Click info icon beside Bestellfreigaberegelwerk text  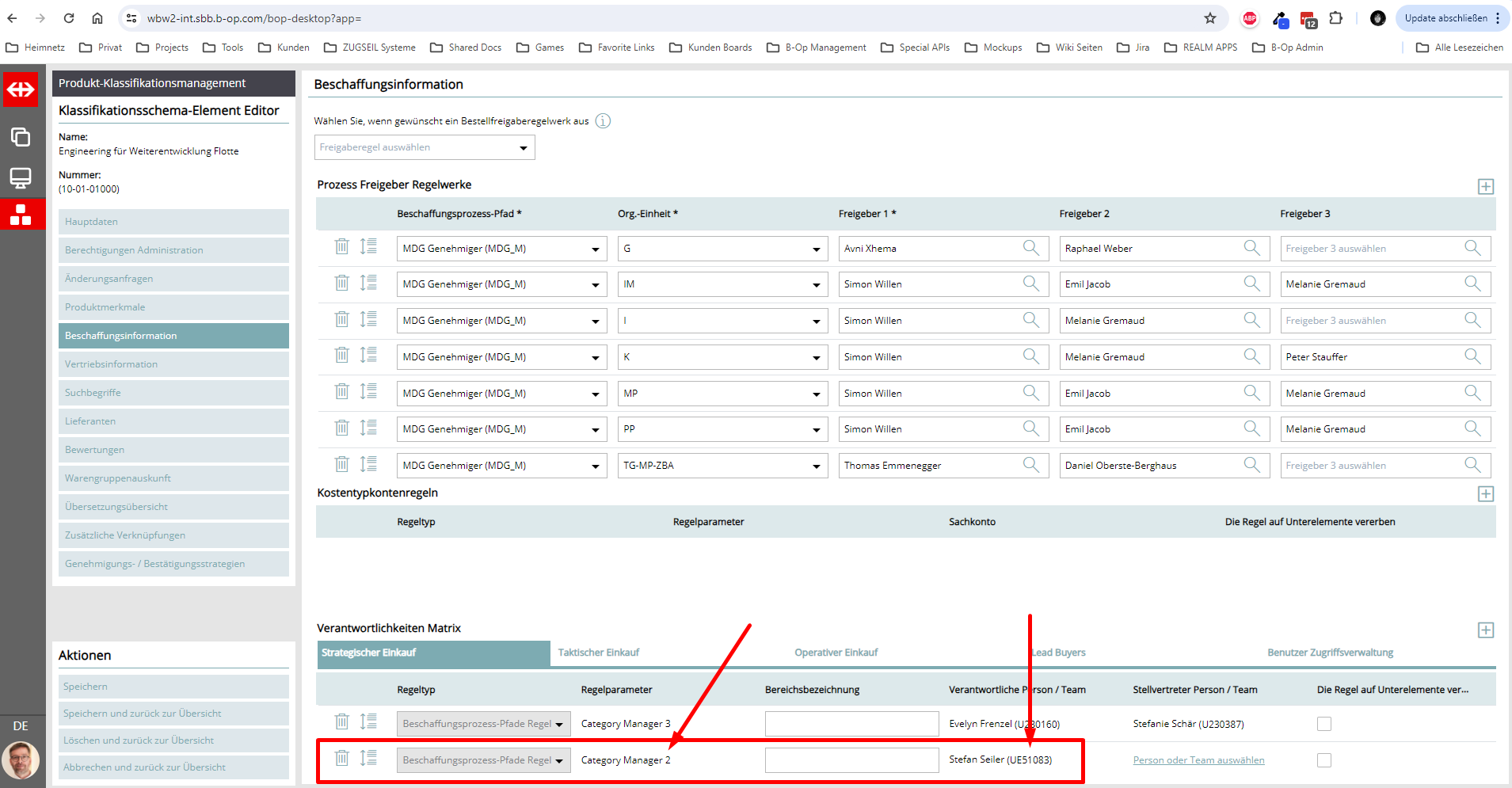coord(603,121)
